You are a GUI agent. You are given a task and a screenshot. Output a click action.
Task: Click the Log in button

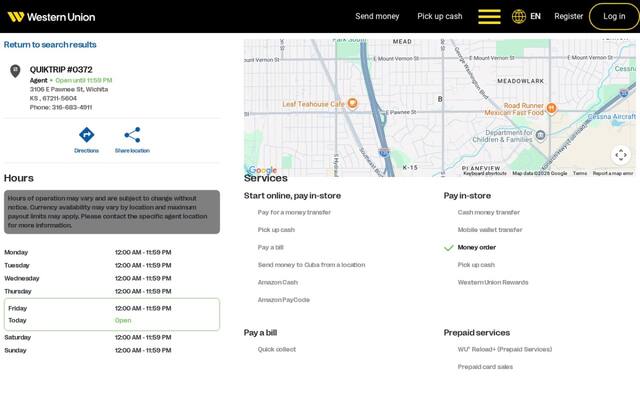click(614, 16)
